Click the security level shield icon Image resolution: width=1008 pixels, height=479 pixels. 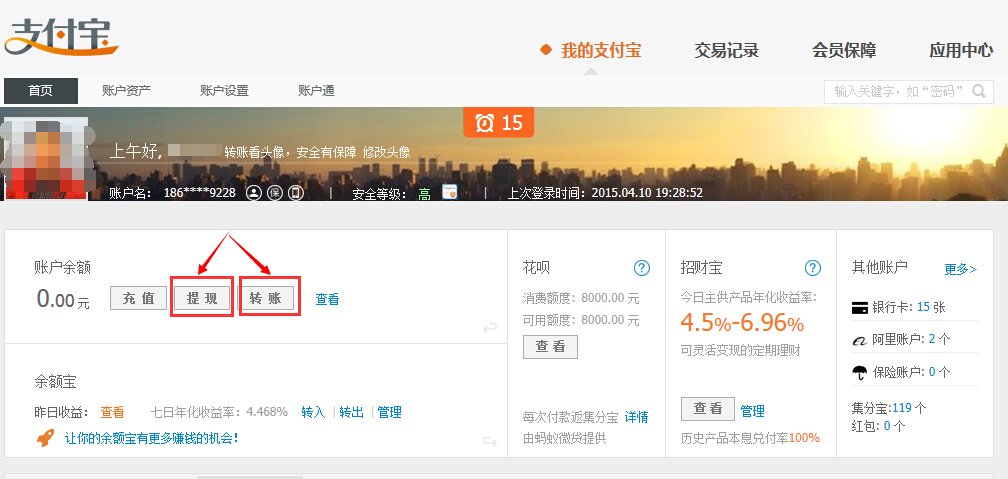point(450,192)
